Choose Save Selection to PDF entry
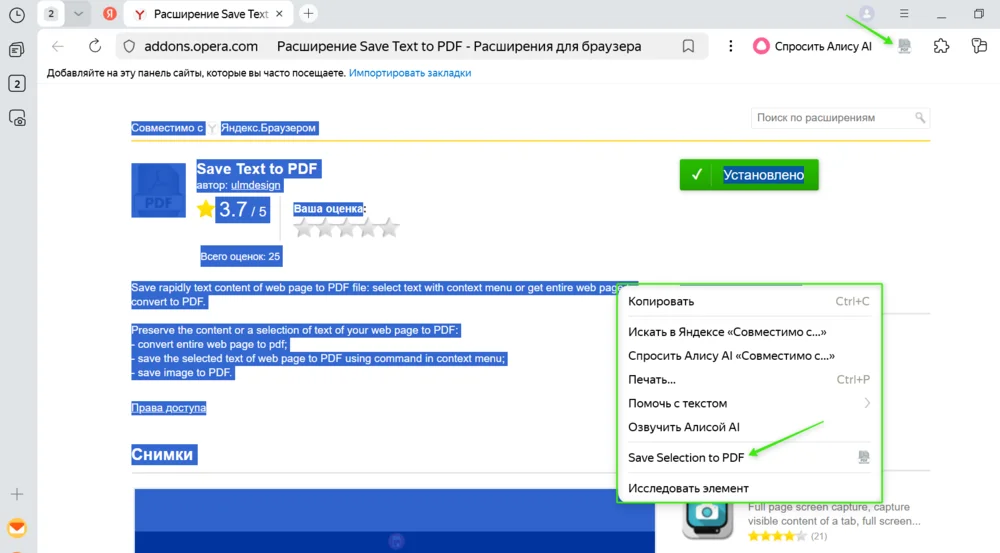This screenshot has width=1000, height=553. tap(749, 457)
